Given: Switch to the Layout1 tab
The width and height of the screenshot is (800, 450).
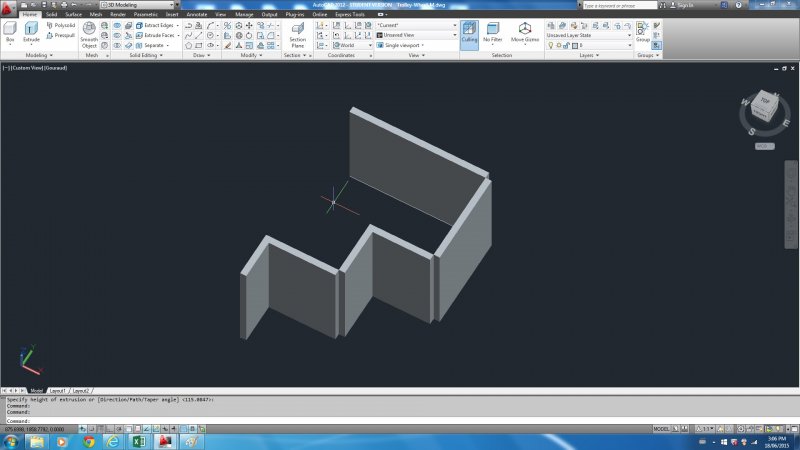Looking at the screenshot, I should click(57, 391).
